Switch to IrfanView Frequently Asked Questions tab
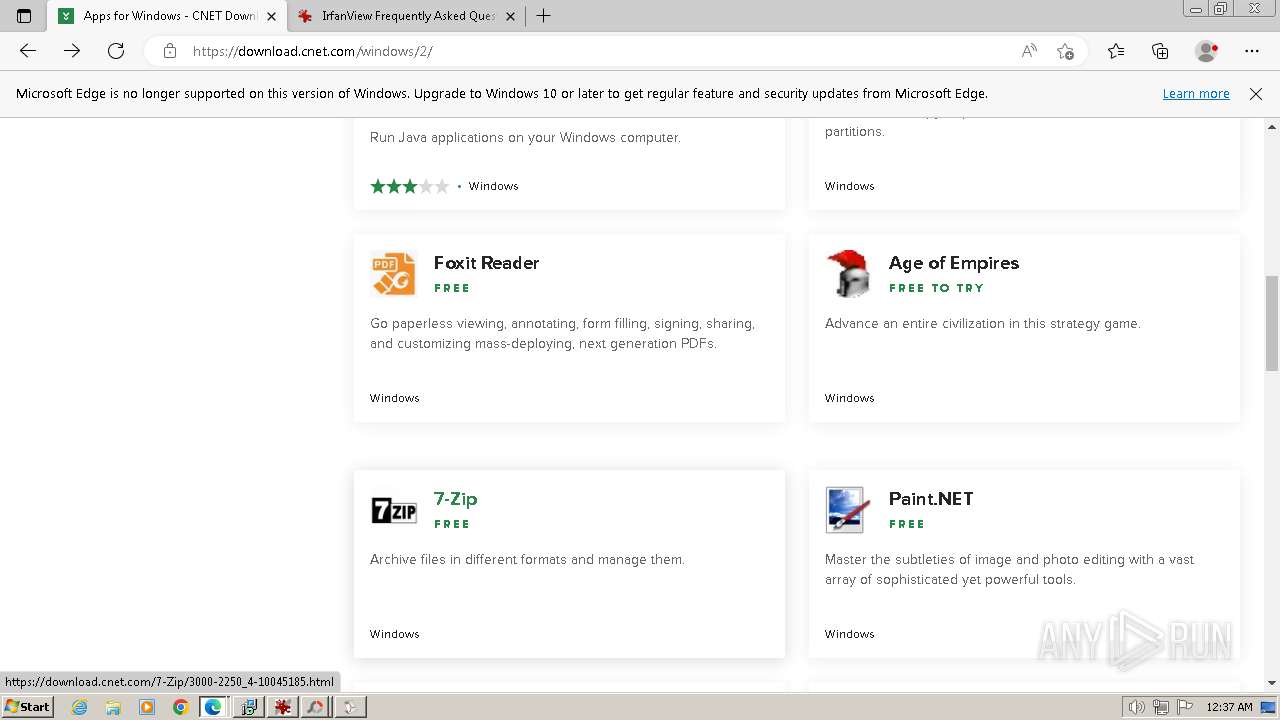 click(407, 16)
